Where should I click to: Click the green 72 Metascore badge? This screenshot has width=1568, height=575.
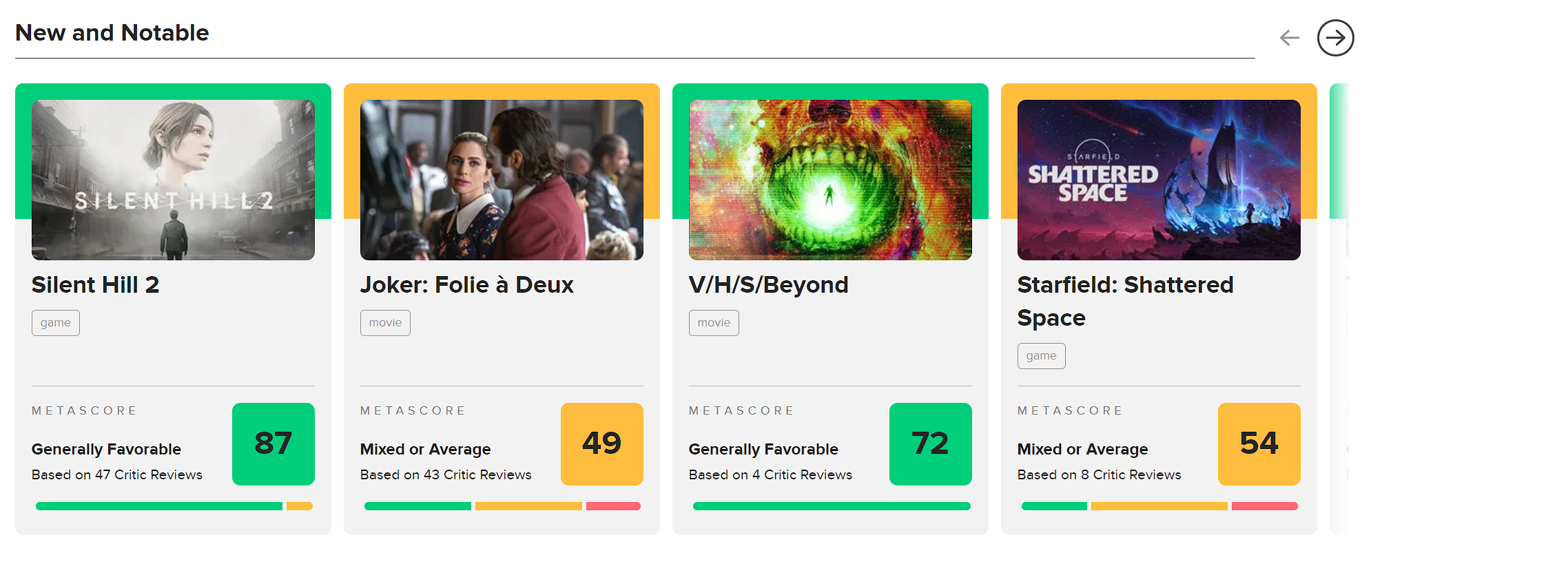pyautogui.click(x=931, y=444)
